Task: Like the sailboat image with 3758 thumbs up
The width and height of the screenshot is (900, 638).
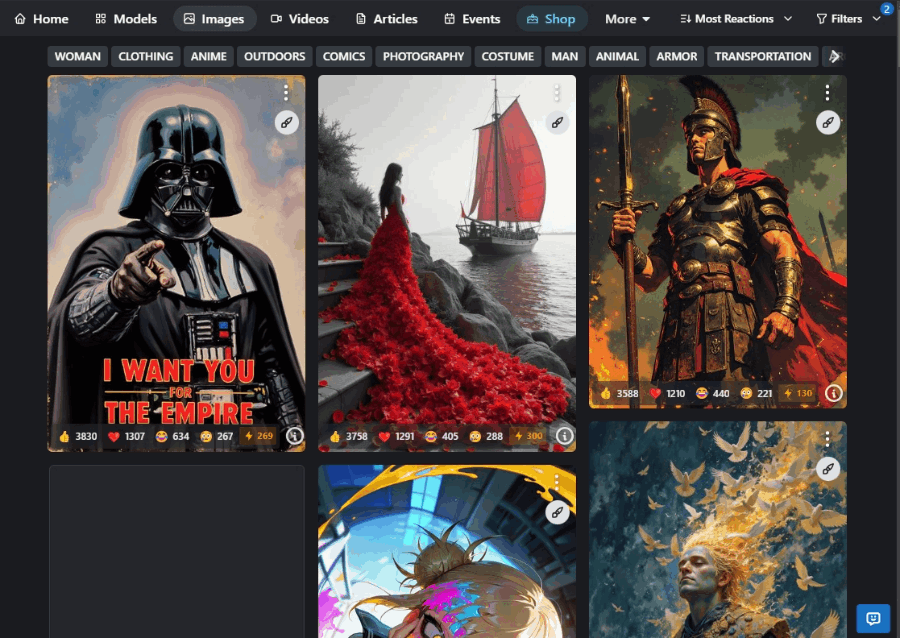Action: [x=349, y=437]
